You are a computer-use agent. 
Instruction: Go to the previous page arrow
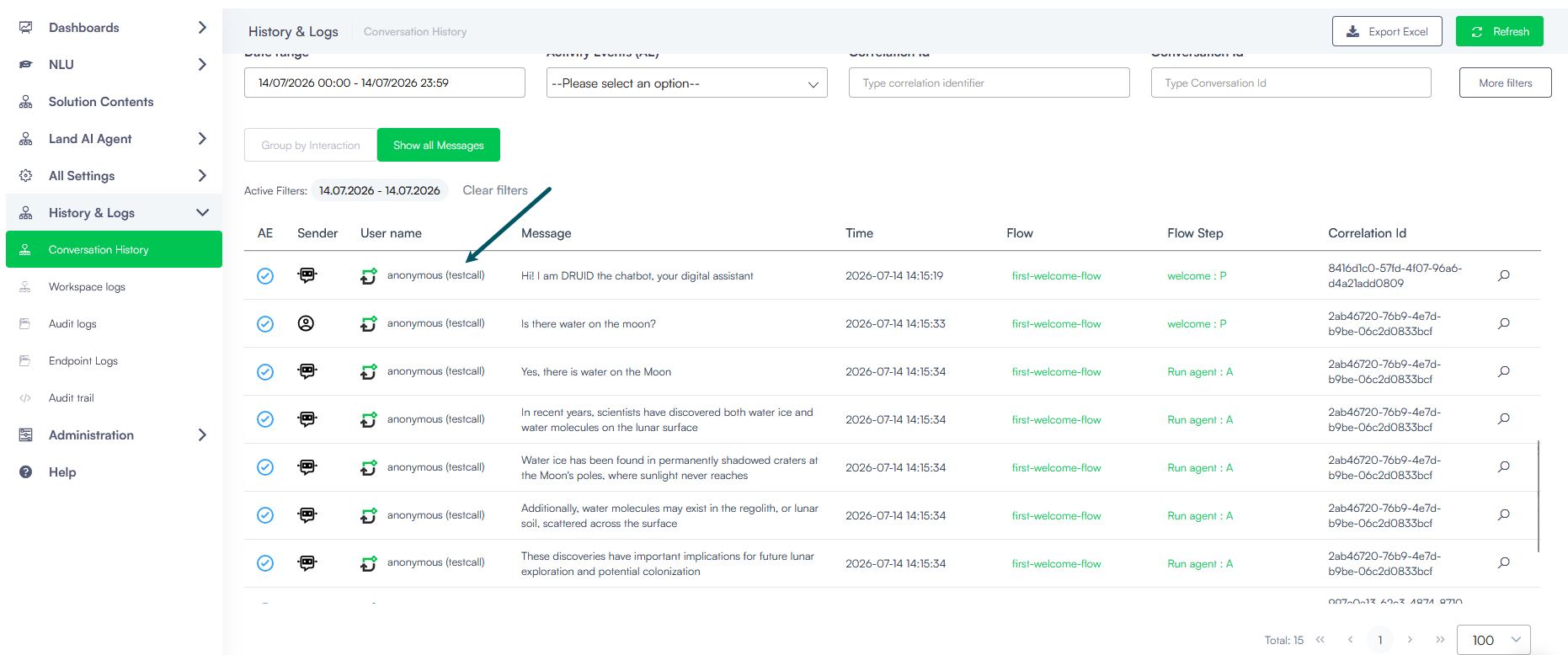(x=1351, y=640)
